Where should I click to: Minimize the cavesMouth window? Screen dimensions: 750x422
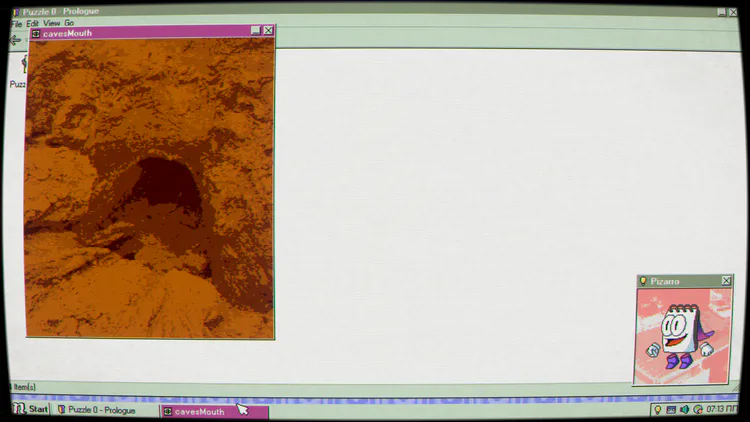point(256,31)
